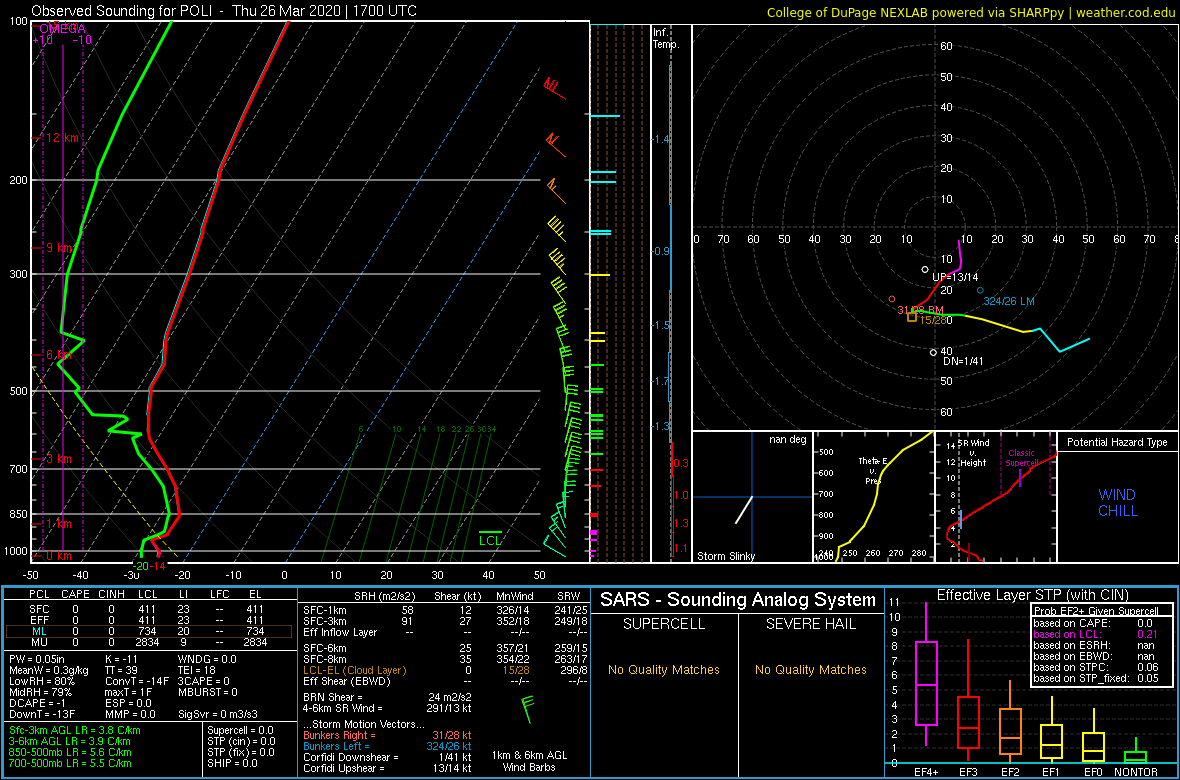Click the 700-500mb LR lapse rate

click(x=70, y=763)
